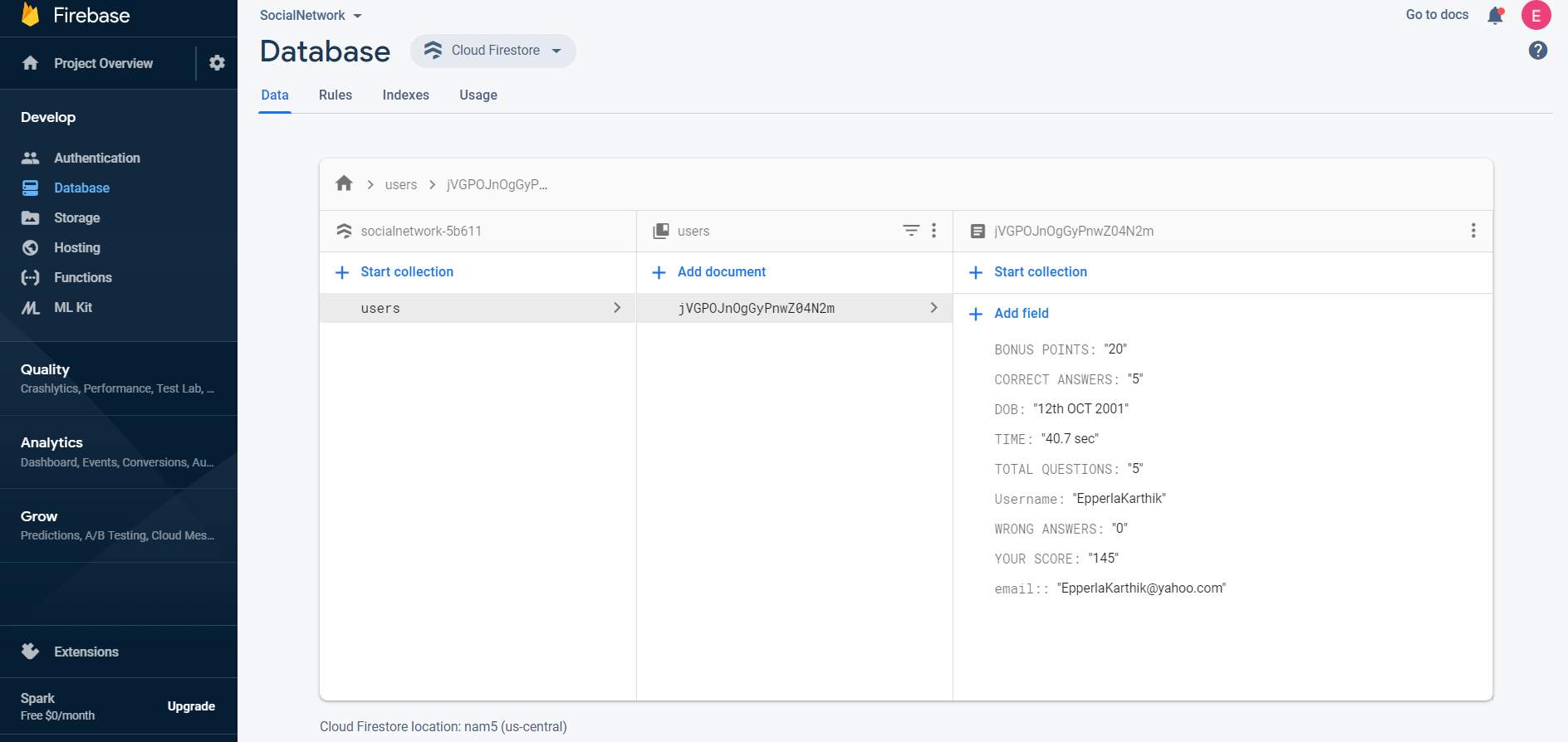
Task: Switch to the Usage tab
Action: click(478, 95)
